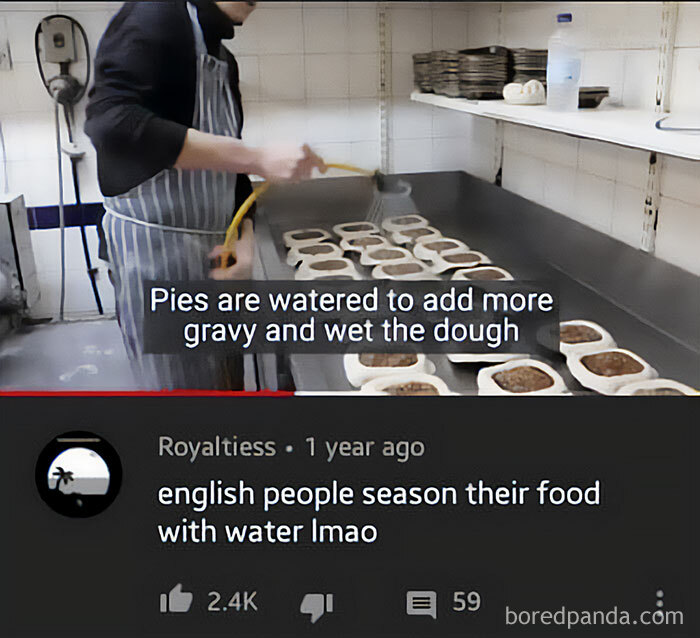700x638 pixels.
Task: Seek to the unplayed white progress portion
Action: 496,393
